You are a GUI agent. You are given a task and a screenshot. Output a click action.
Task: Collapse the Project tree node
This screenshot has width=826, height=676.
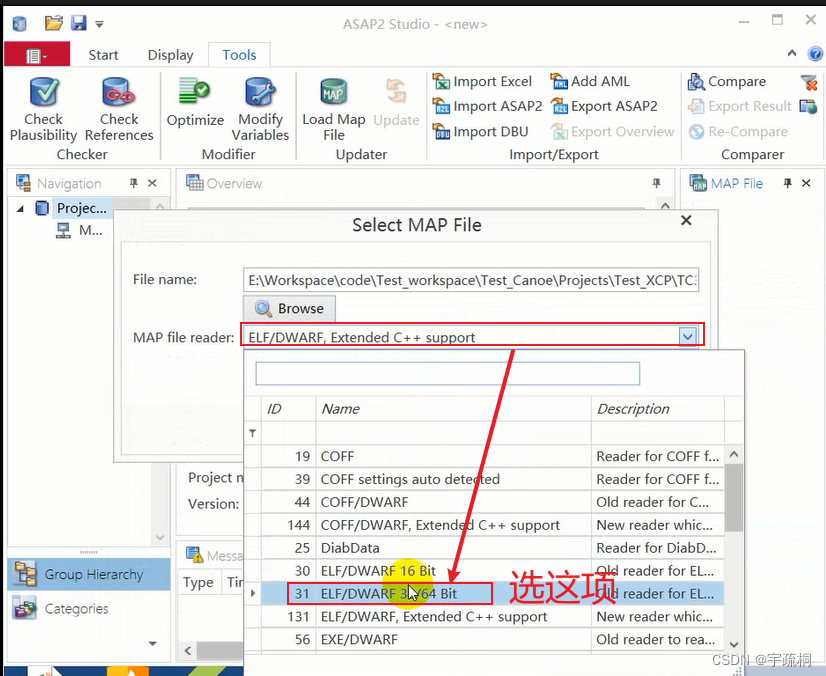(x=20, y=209)
